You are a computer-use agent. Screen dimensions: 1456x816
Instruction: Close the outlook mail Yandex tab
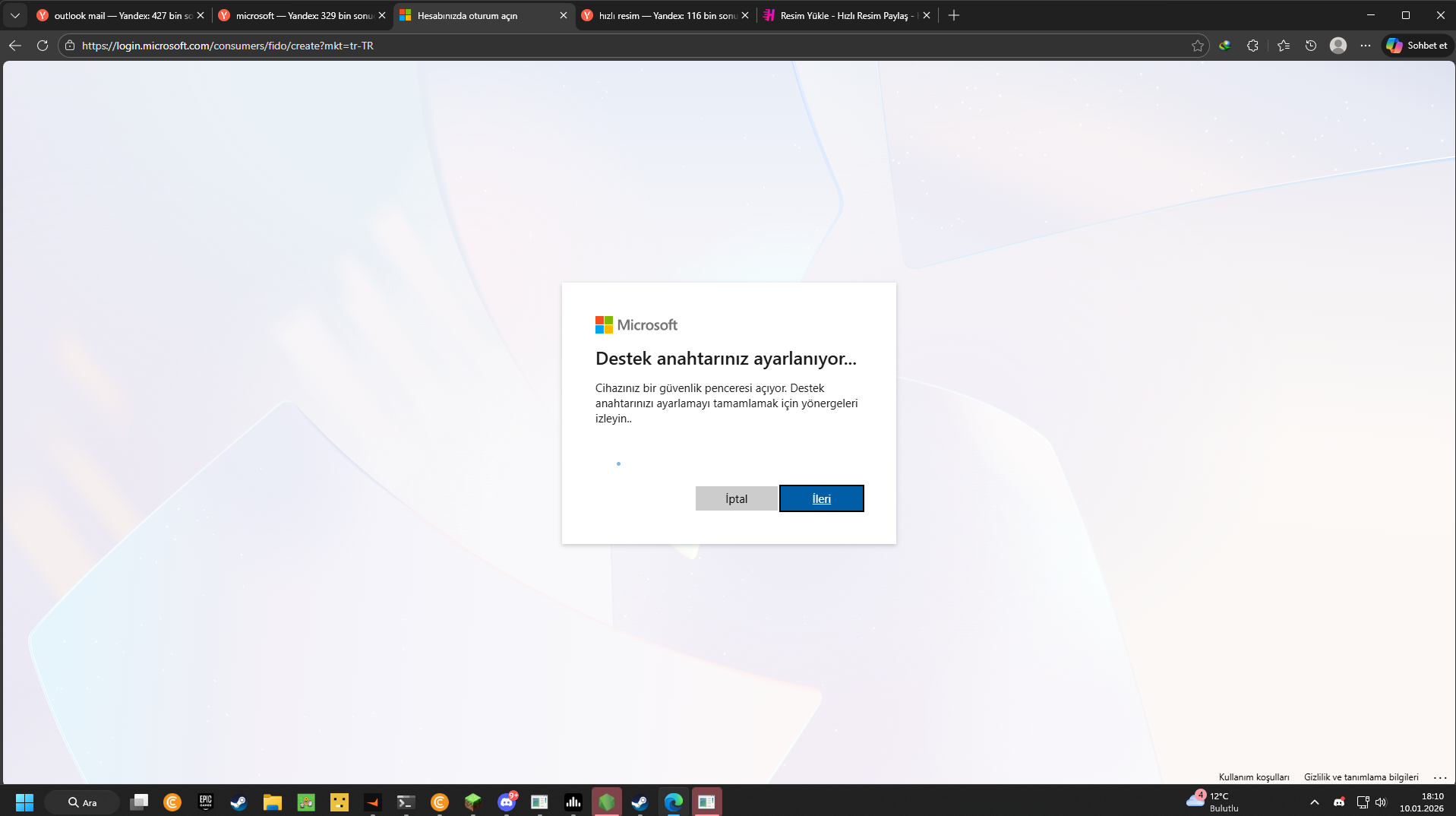201,15
